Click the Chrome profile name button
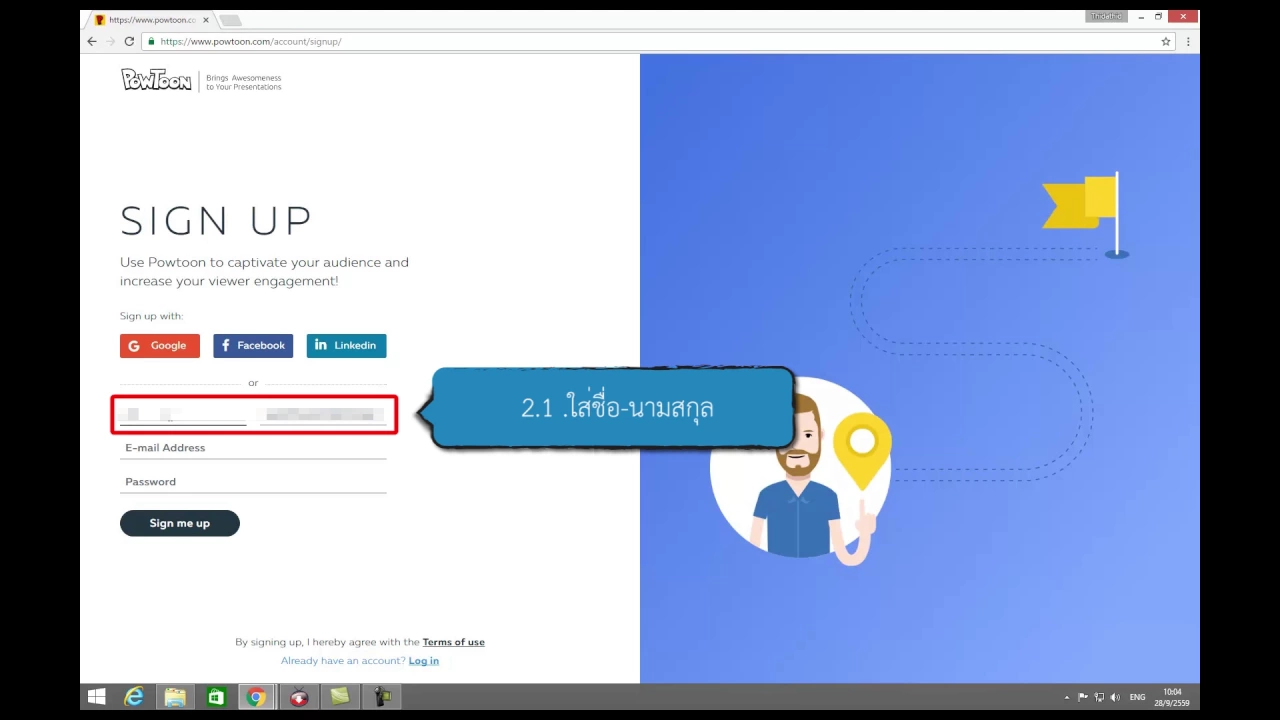The image size is (1280, 720). (x=1105, y=16)
